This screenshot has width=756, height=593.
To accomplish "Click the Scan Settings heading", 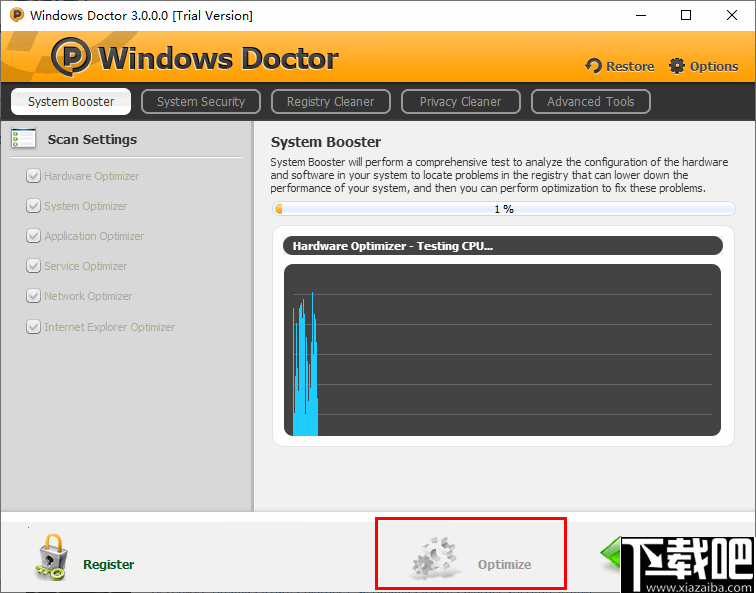I will [x=92, y=139].
